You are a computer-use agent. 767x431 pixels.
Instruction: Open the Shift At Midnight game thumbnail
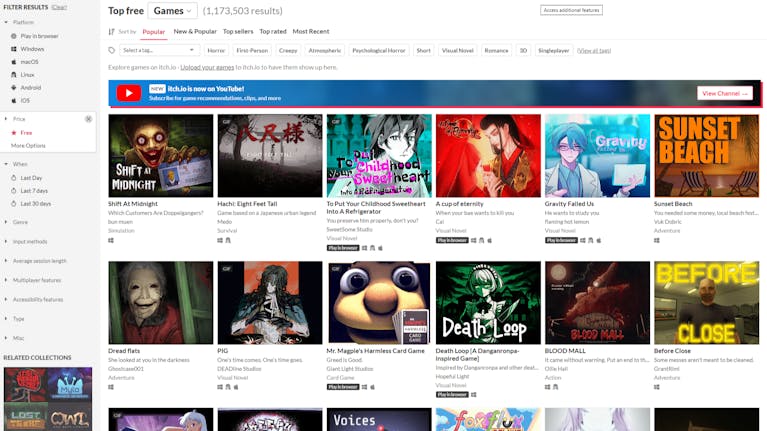(161, 156)
